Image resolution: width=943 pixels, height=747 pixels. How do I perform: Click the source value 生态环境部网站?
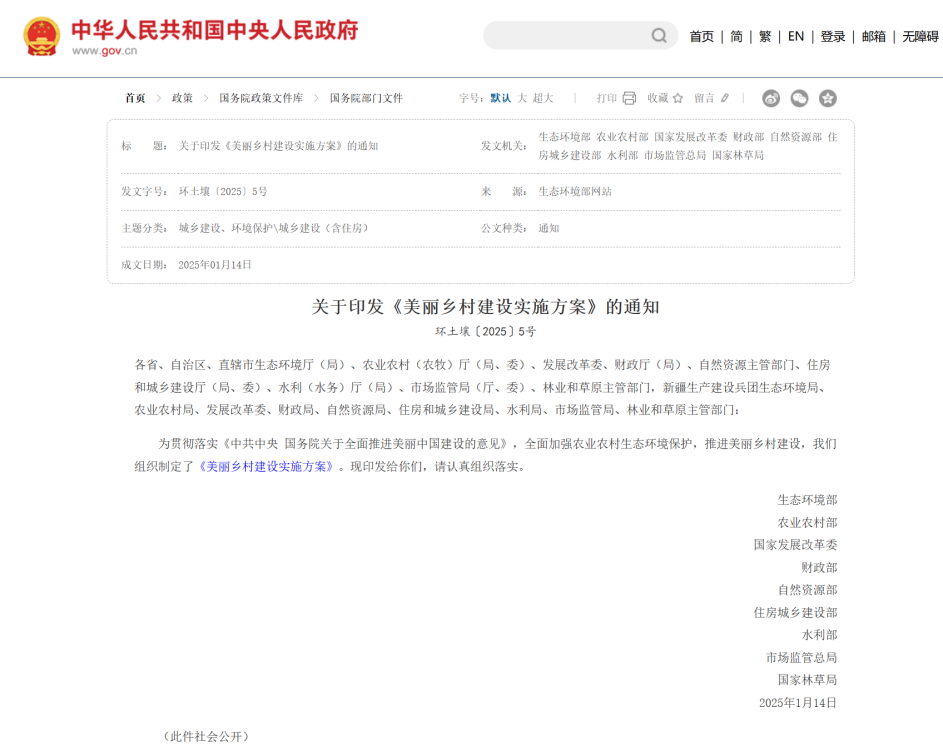[575, 192]
